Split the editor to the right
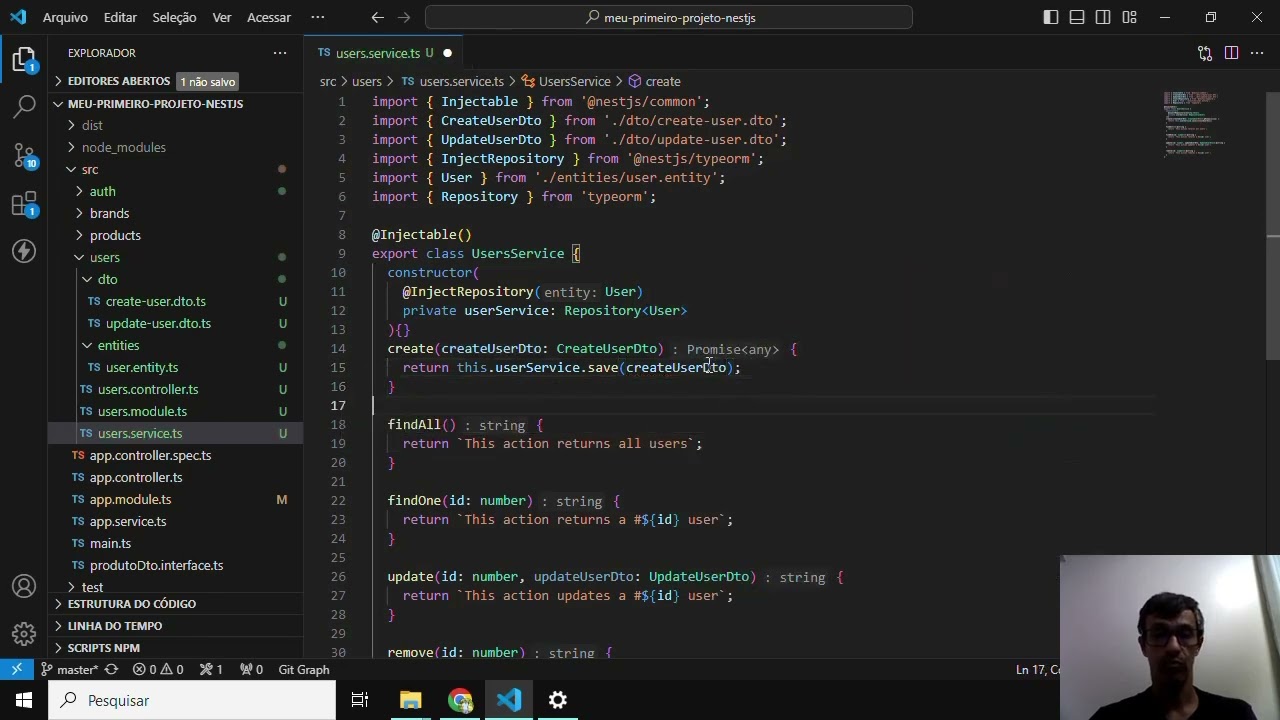 pyautogui.click(x=1231, y=53)
